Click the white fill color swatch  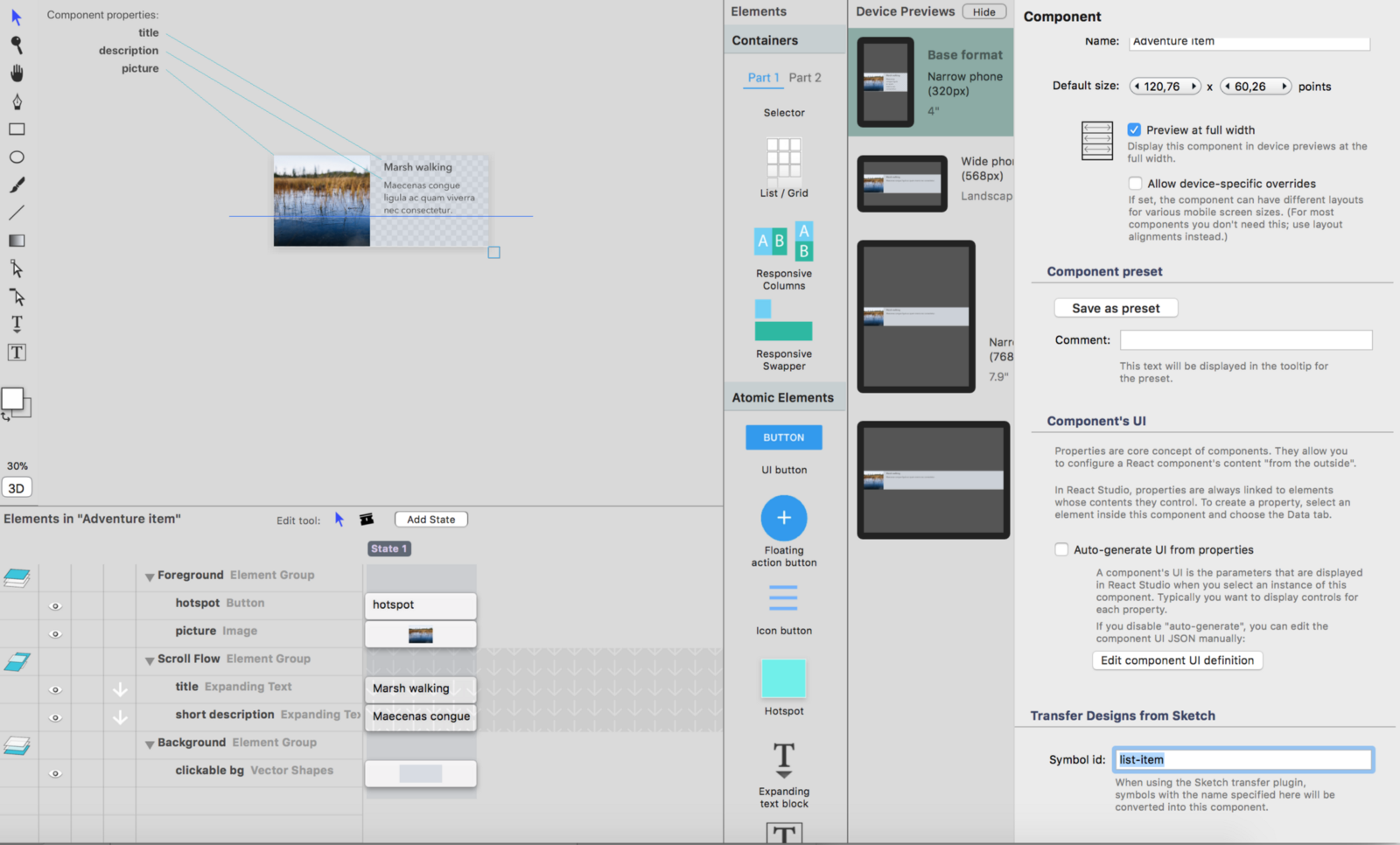[x=12, y=399]
